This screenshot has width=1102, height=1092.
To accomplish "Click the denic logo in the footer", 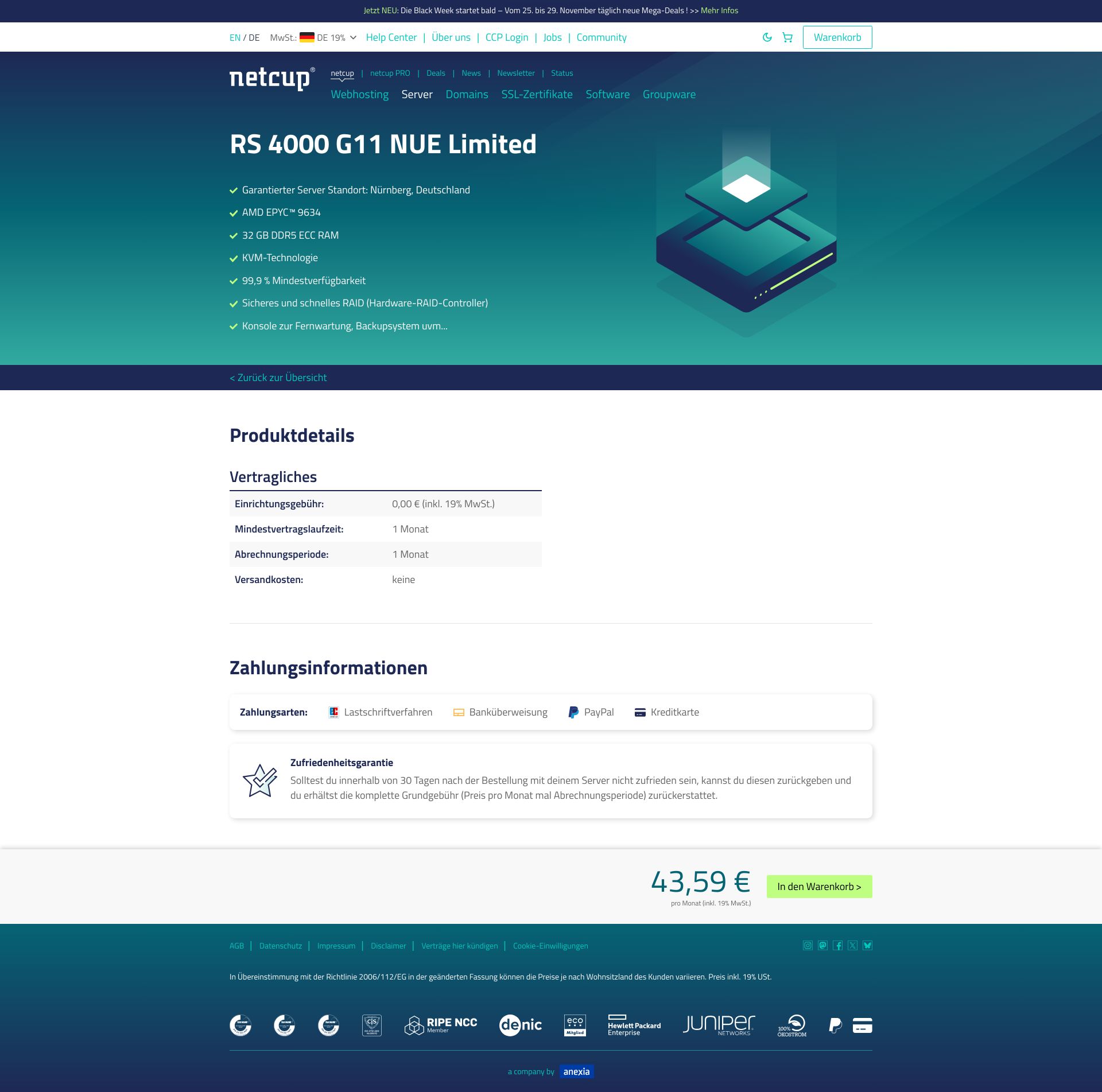I will [521, 1025].
